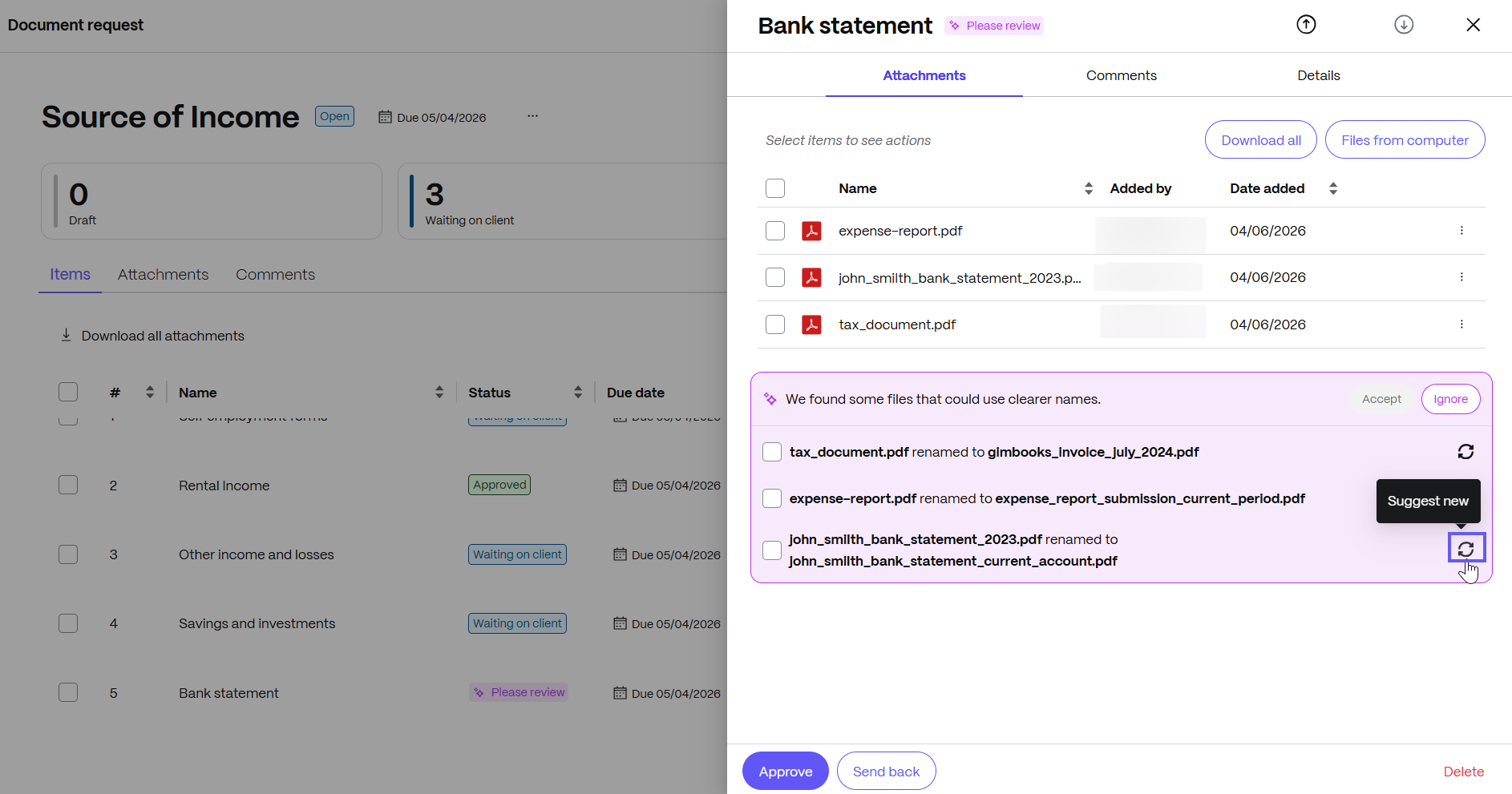The image size is (1512, 794).
Task: Click the refresh icon next to tax_document rename suggestion
Action: click(1466, 451)
